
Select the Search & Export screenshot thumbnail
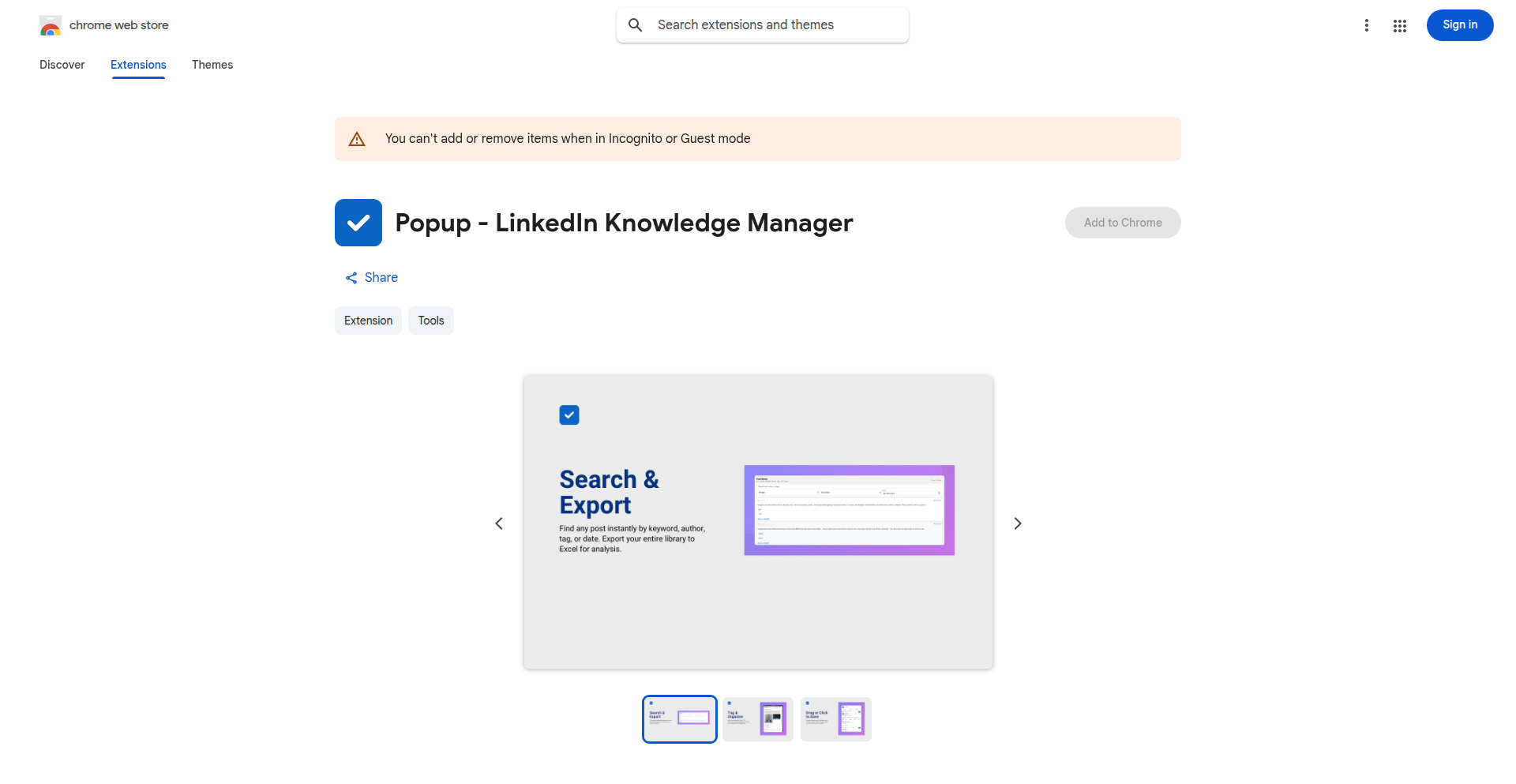coord(679,718)
